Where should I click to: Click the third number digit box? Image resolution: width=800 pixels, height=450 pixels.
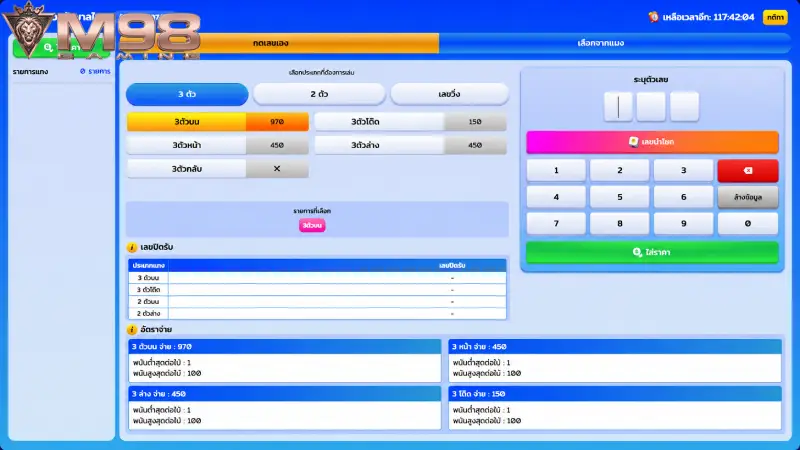tap(684, 107)
